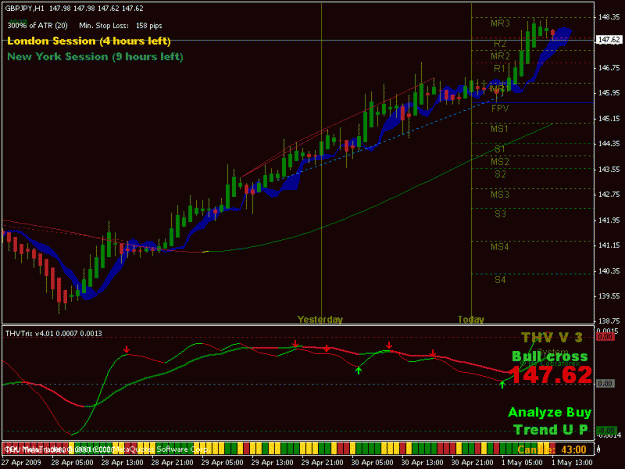
Task: Click the green up arrow near 1 May 05:00
Action: click(502, 384)
